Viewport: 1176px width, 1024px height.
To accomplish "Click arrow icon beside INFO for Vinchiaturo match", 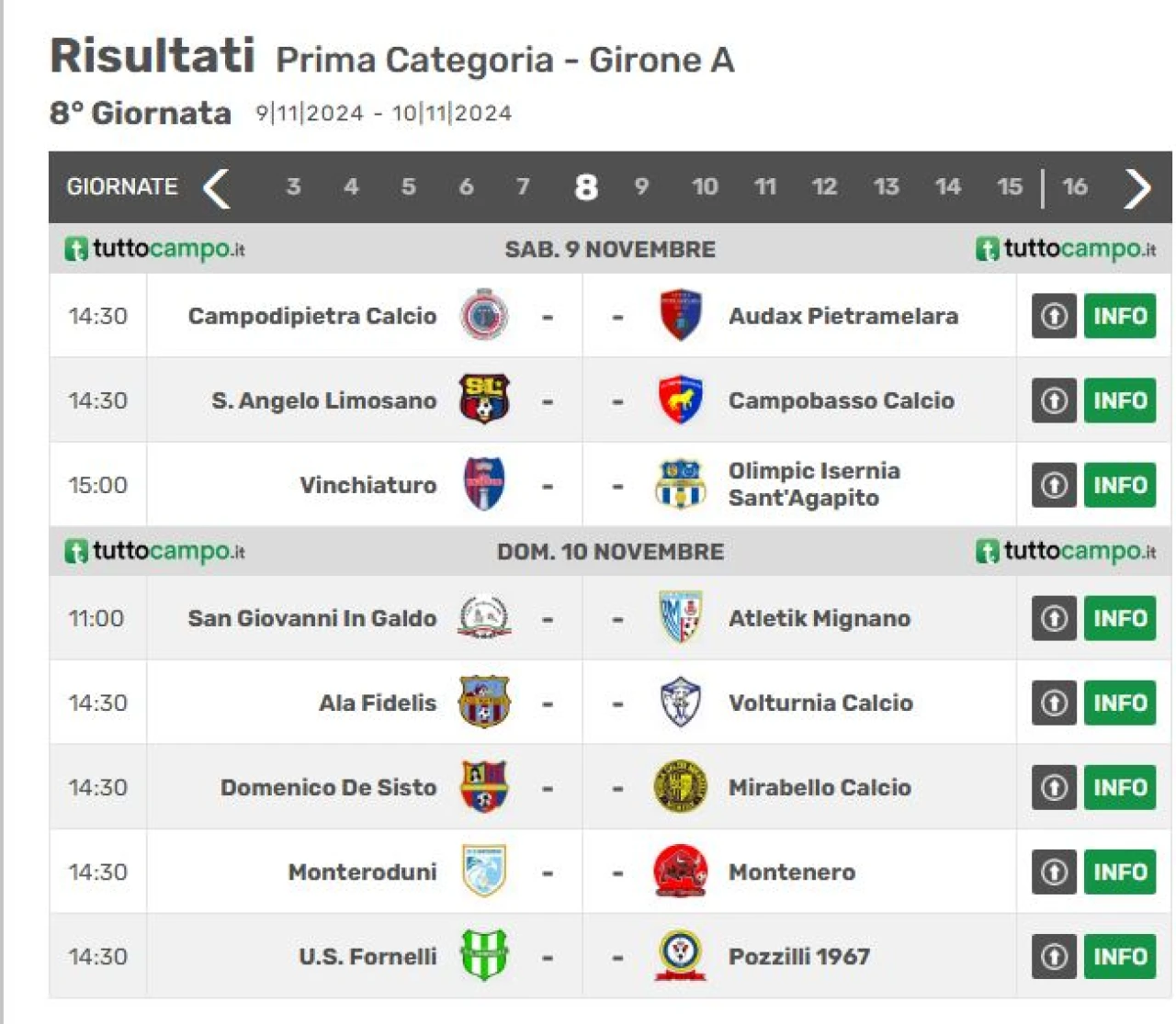I will point(1054,485).
